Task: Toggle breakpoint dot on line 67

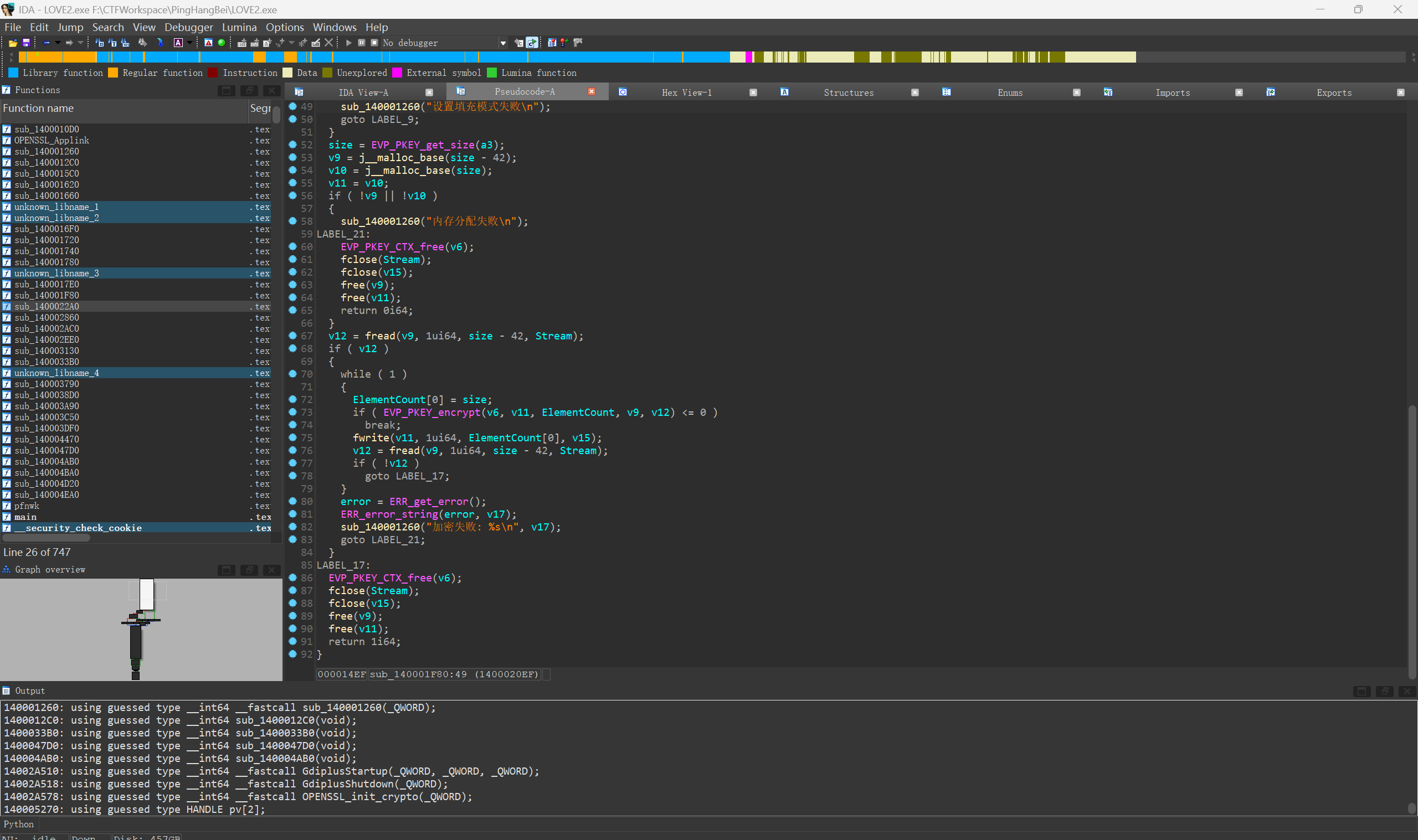Action: (x=292, y=336)
